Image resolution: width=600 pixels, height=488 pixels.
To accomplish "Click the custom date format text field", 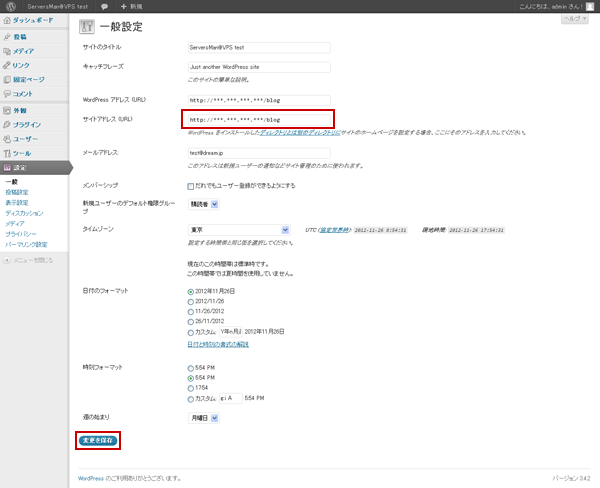I will click(x=231, y=332).
